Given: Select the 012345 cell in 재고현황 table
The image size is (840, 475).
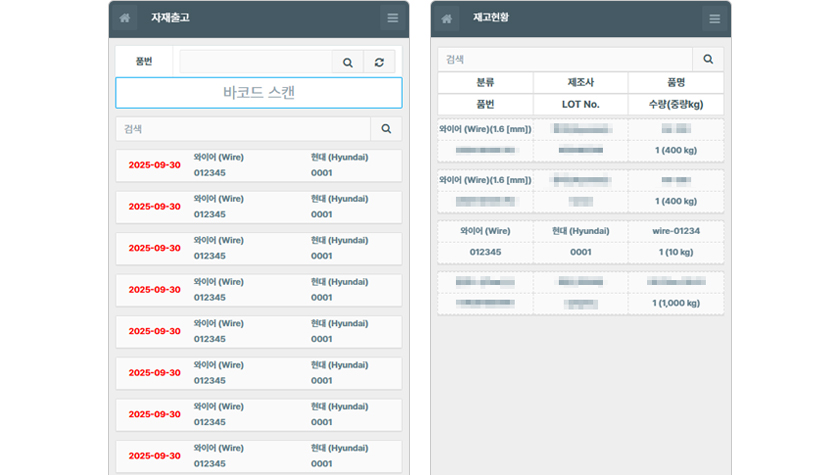Looking at the screenshot, I should coord(485,252).
